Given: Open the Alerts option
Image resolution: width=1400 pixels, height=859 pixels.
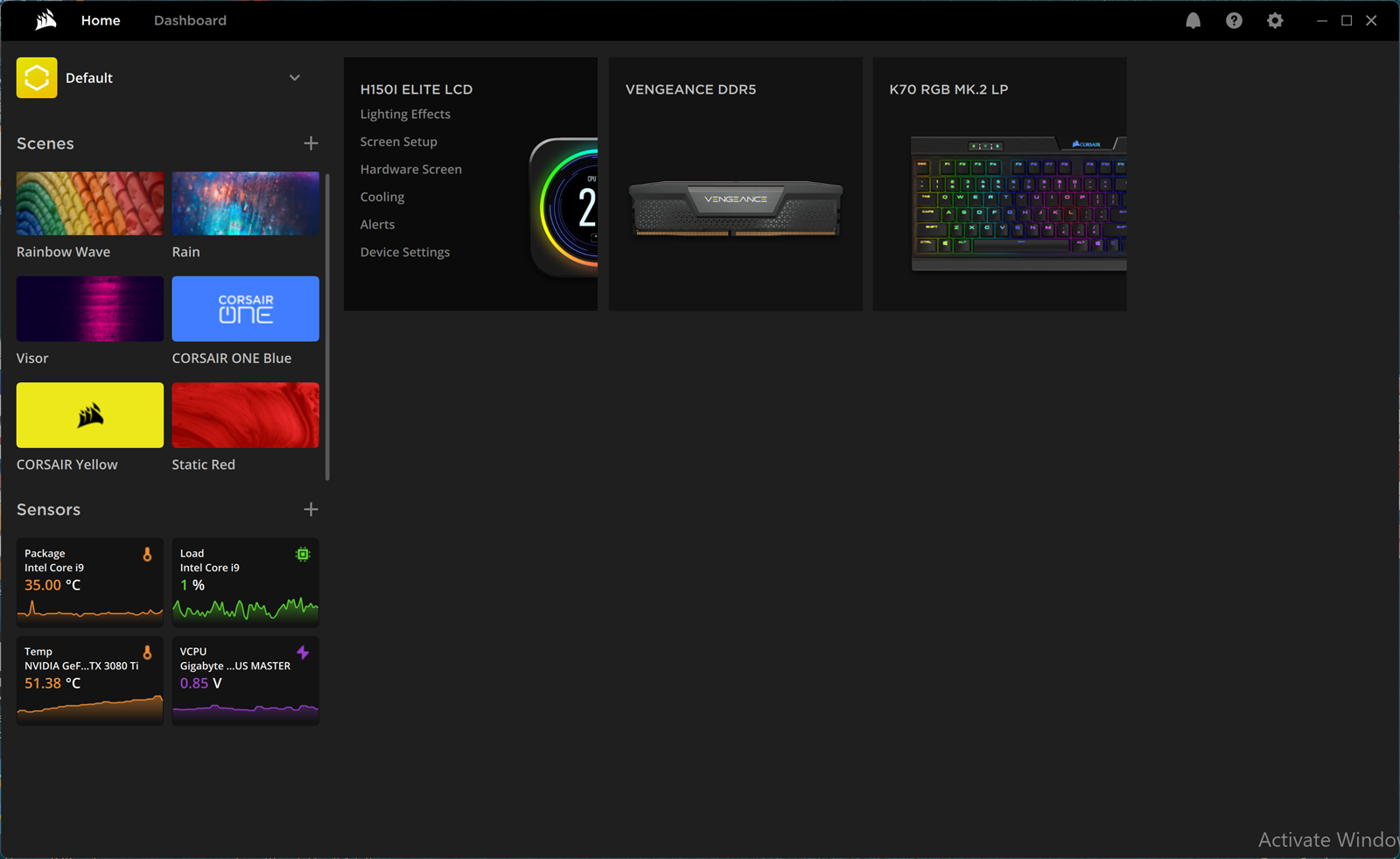Looking at the screenshot, I should click(x=377, y=225).
